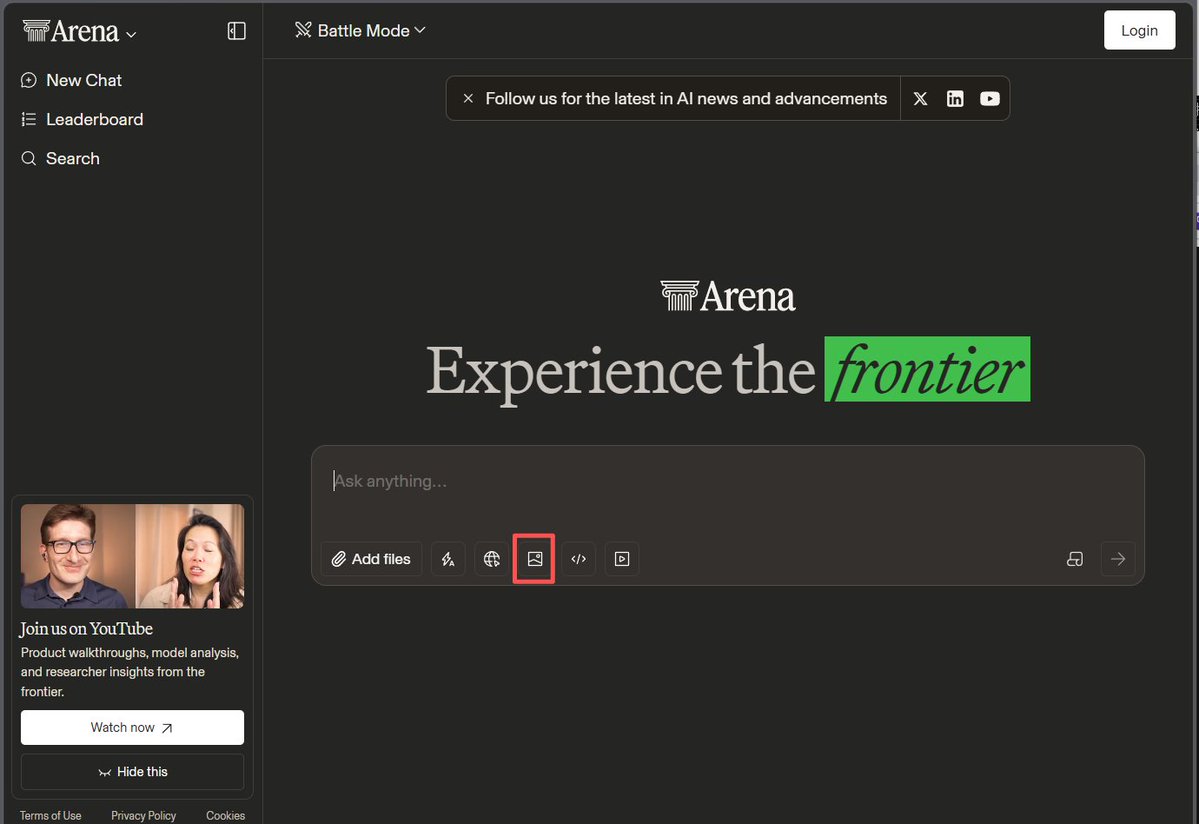Open Arena's YouTube channel icon
The width and height of the screenshot is (1199, 824).
989,99
